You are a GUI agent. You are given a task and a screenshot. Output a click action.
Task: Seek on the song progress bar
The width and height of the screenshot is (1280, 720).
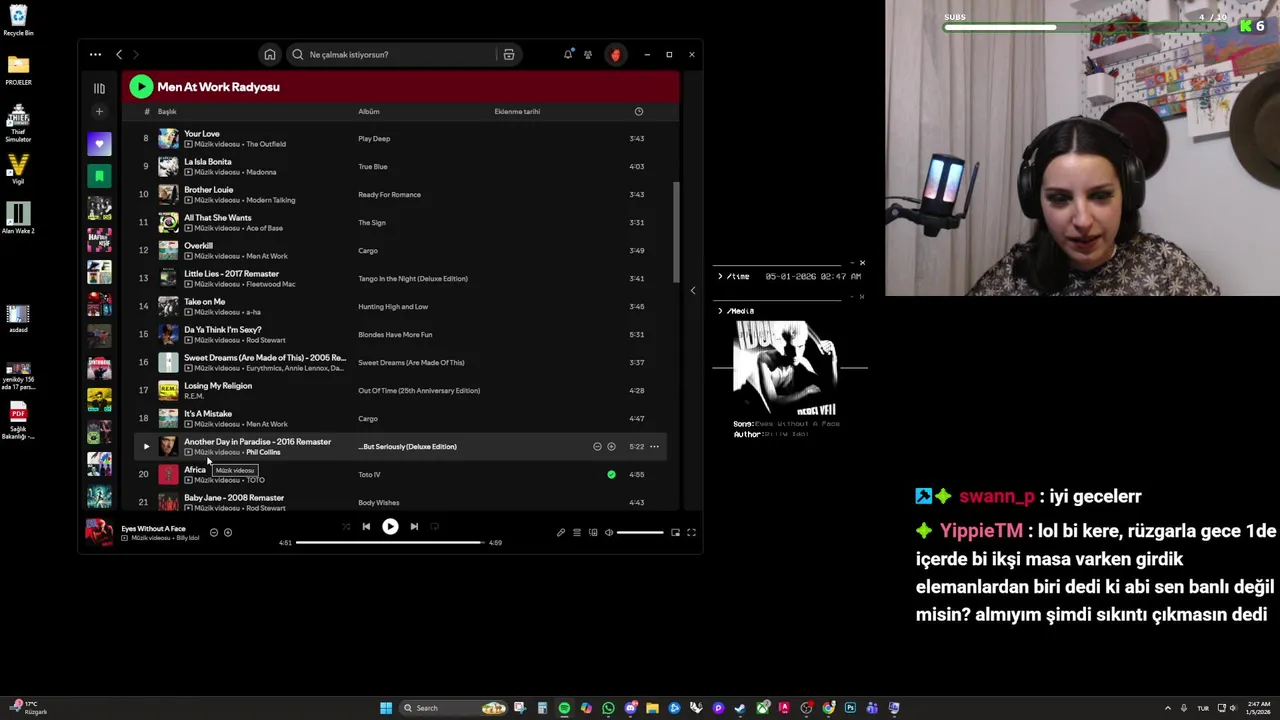tap(390, 542)
